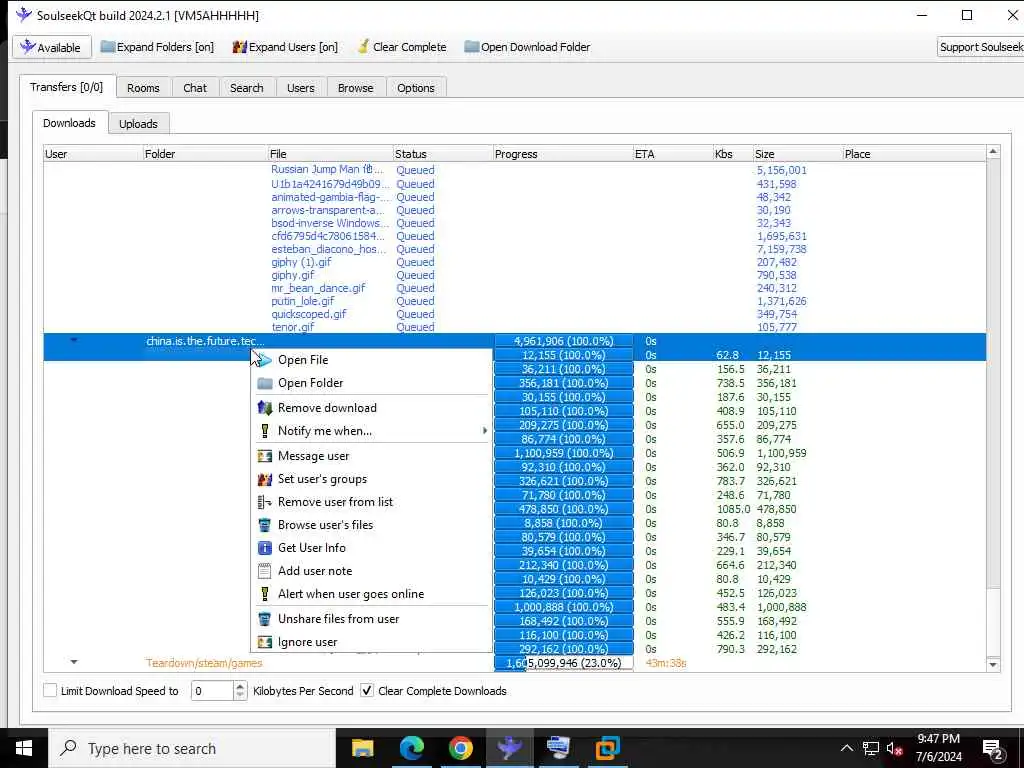Image resolution: width=1024 pixels, height=768 pixels.
Task: Launch Google Chrome from taskbar
Action: (x=460, y=748)
